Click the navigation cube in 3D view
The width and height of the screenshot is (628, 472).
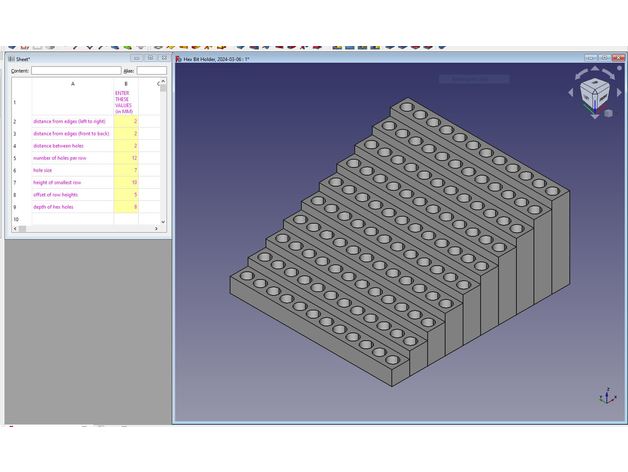click(x=593, y=93)
